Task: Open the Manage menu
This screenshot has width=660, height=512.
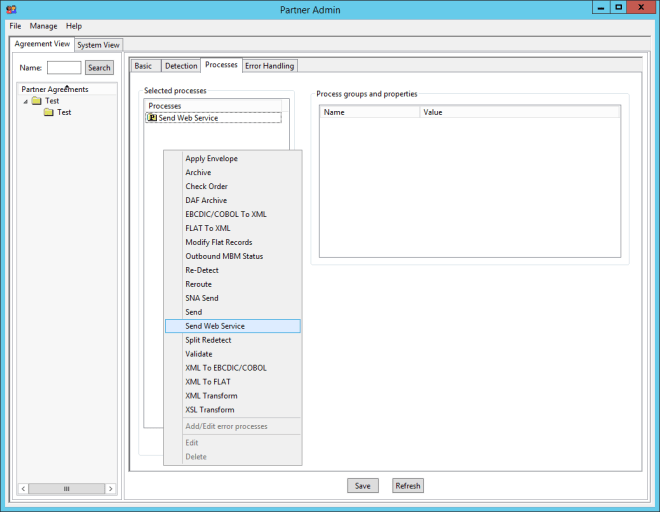Action: [43, 26]
